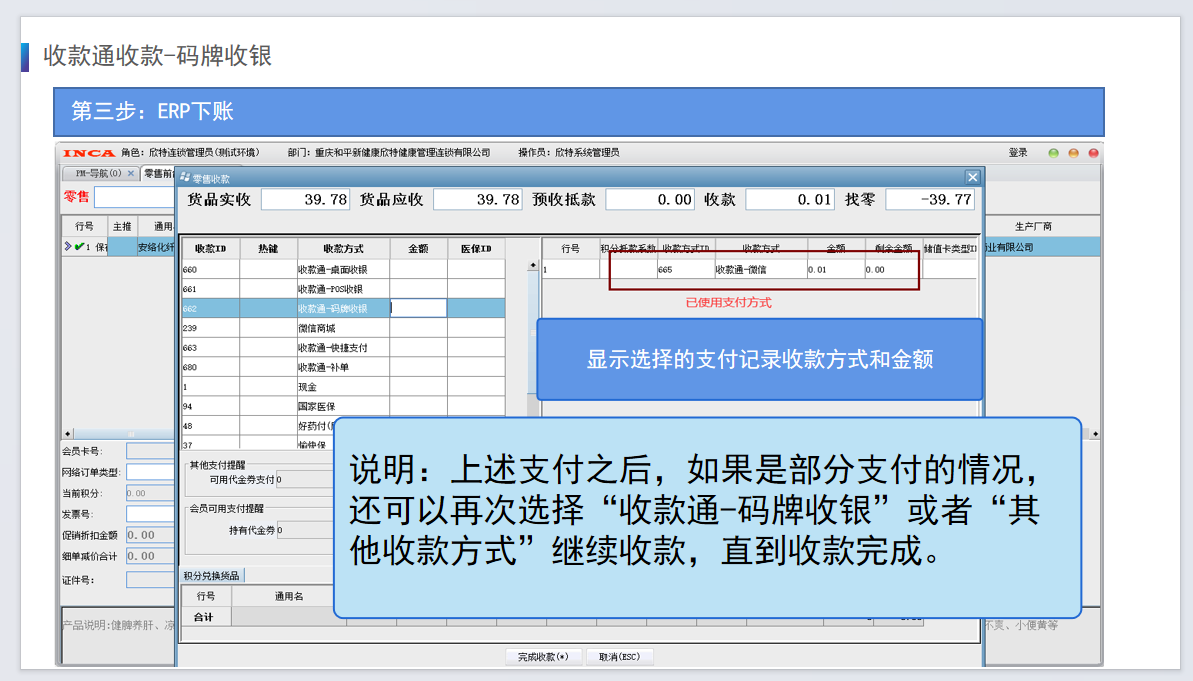Select the 收款通-快捷支付 payment method

pyautogui.click(x=343, y=348)
